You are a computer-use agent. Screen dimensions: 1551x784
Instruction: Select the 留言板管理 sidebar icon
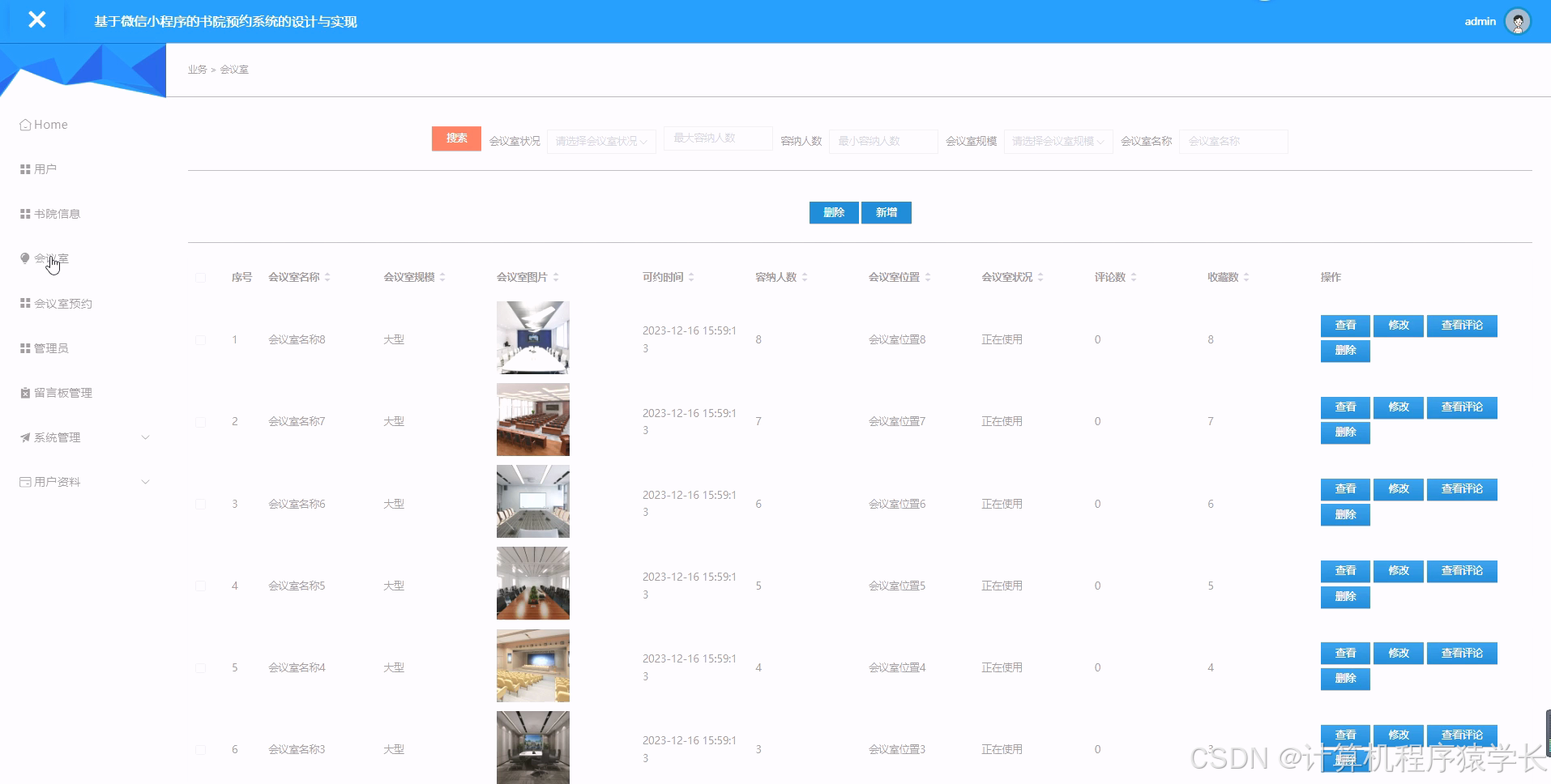pyautogui.click(x=23, y=393)
